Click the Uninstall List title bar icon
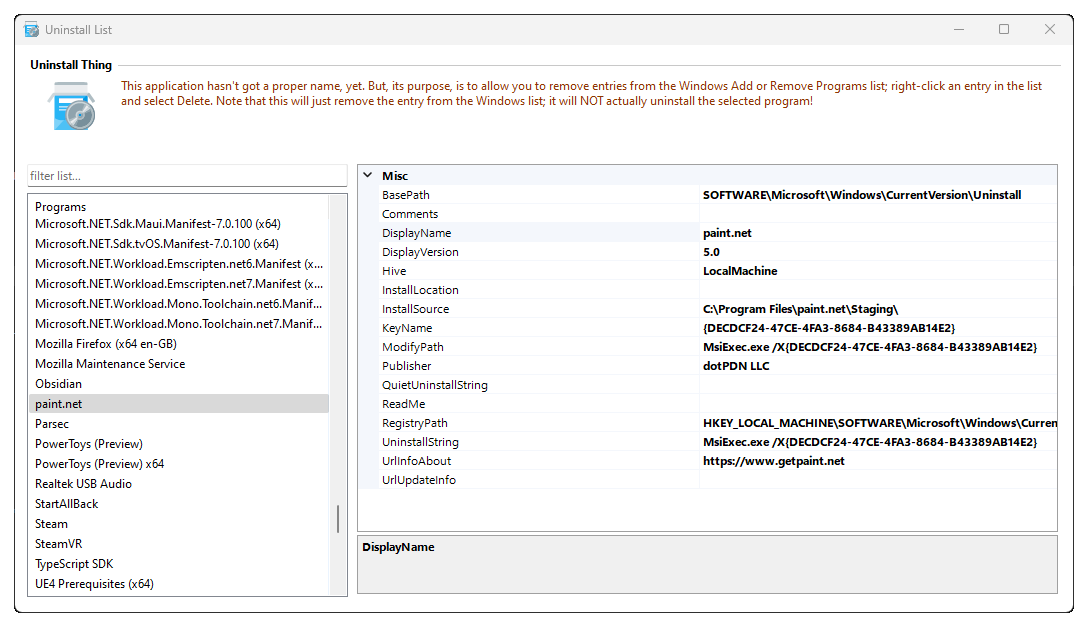Image resolution: width=1092 pixels, height=631 pixels. point(31,30)
